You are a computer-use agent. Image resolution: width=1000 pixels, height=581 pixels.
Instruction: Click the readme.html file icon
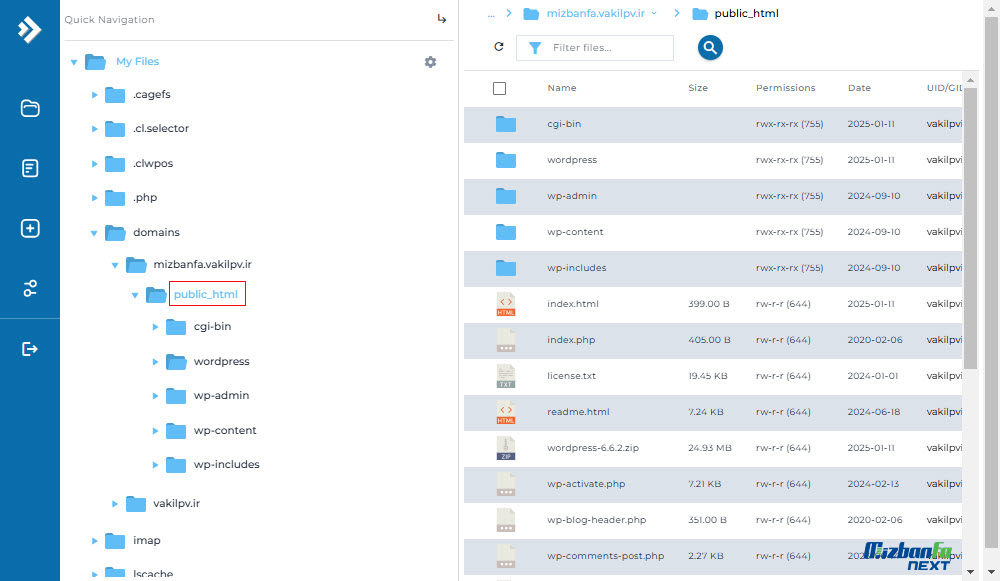(x=506, y=412)
